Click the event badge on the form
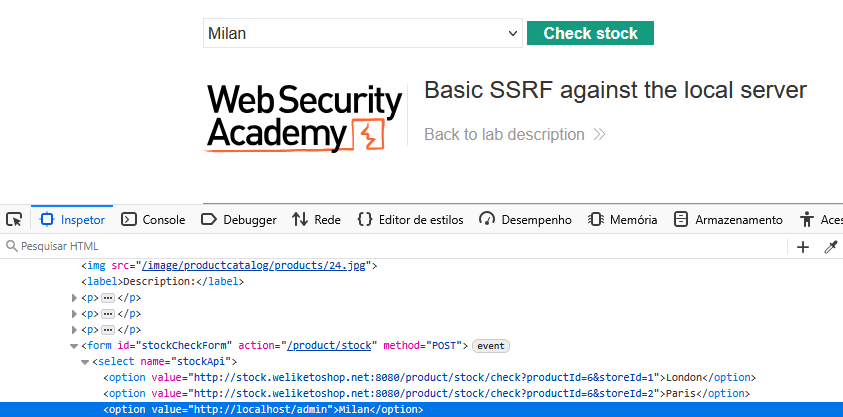 [x=491, y=346]
